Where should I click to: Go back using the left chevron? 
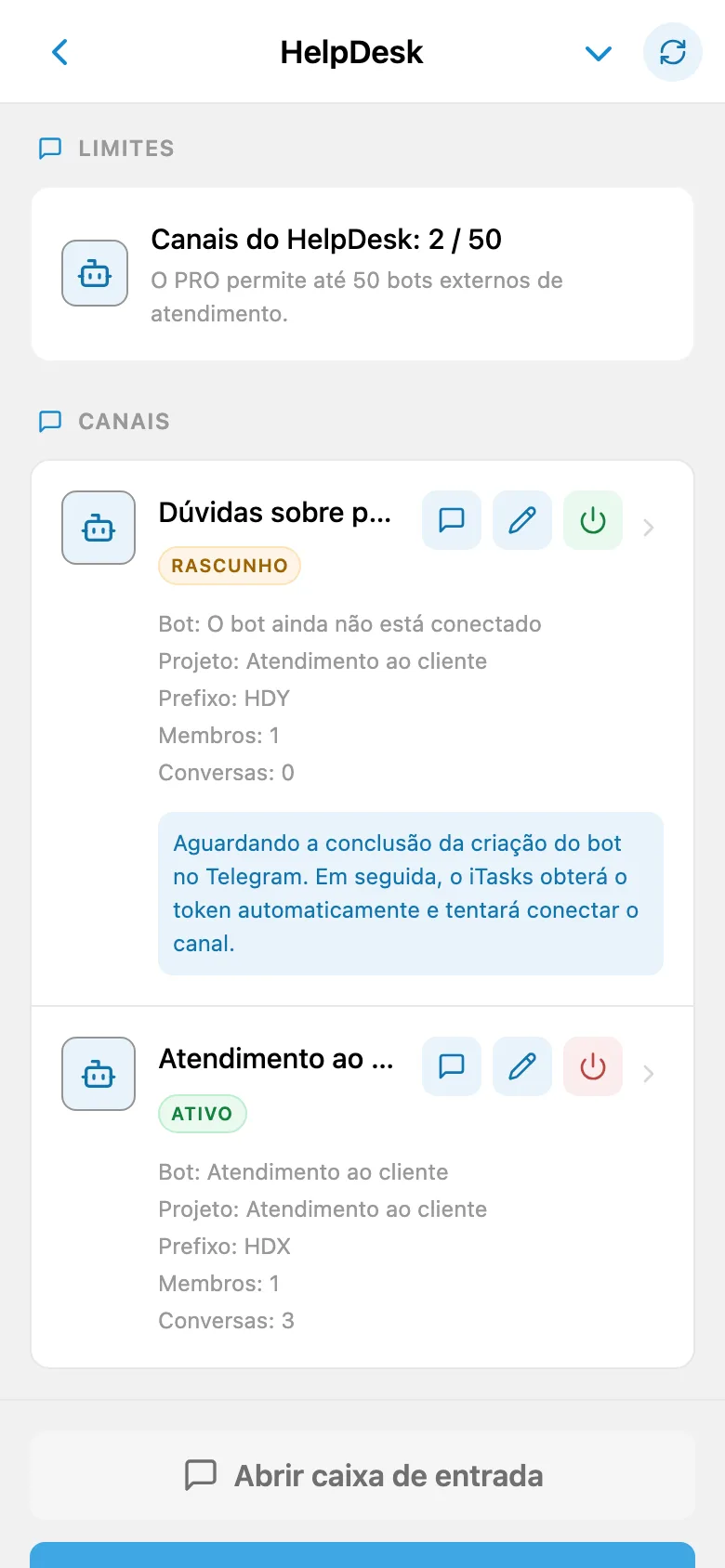(x=60, y=52)
